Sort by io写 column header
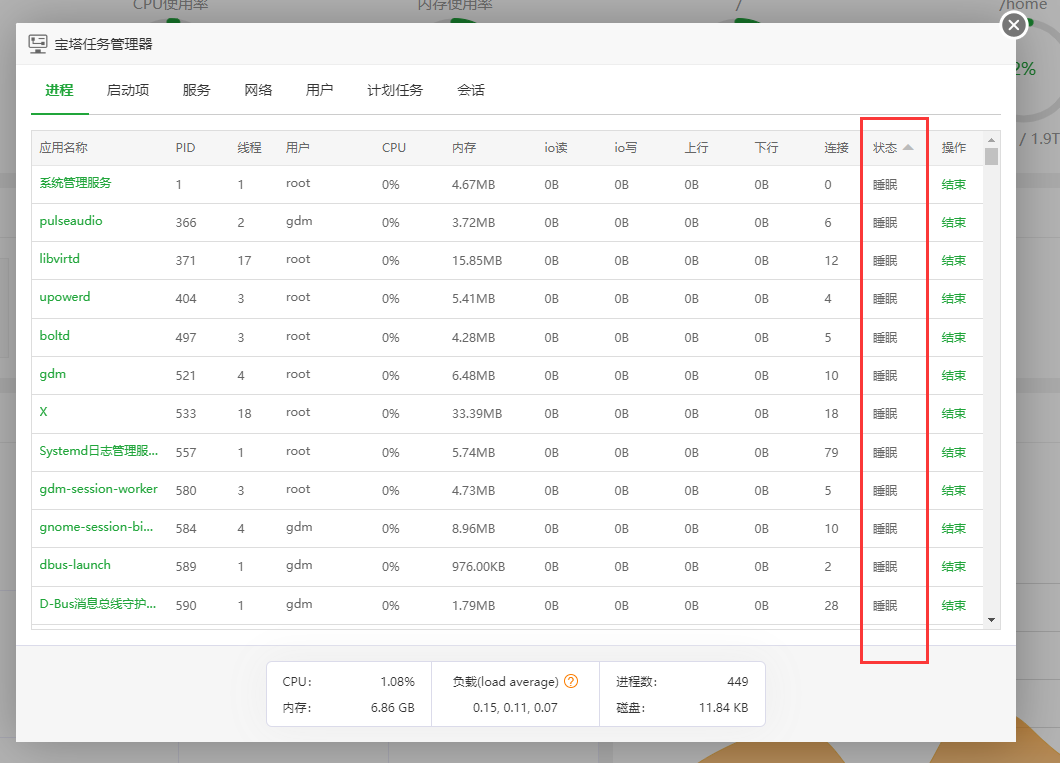 point(625,147)
